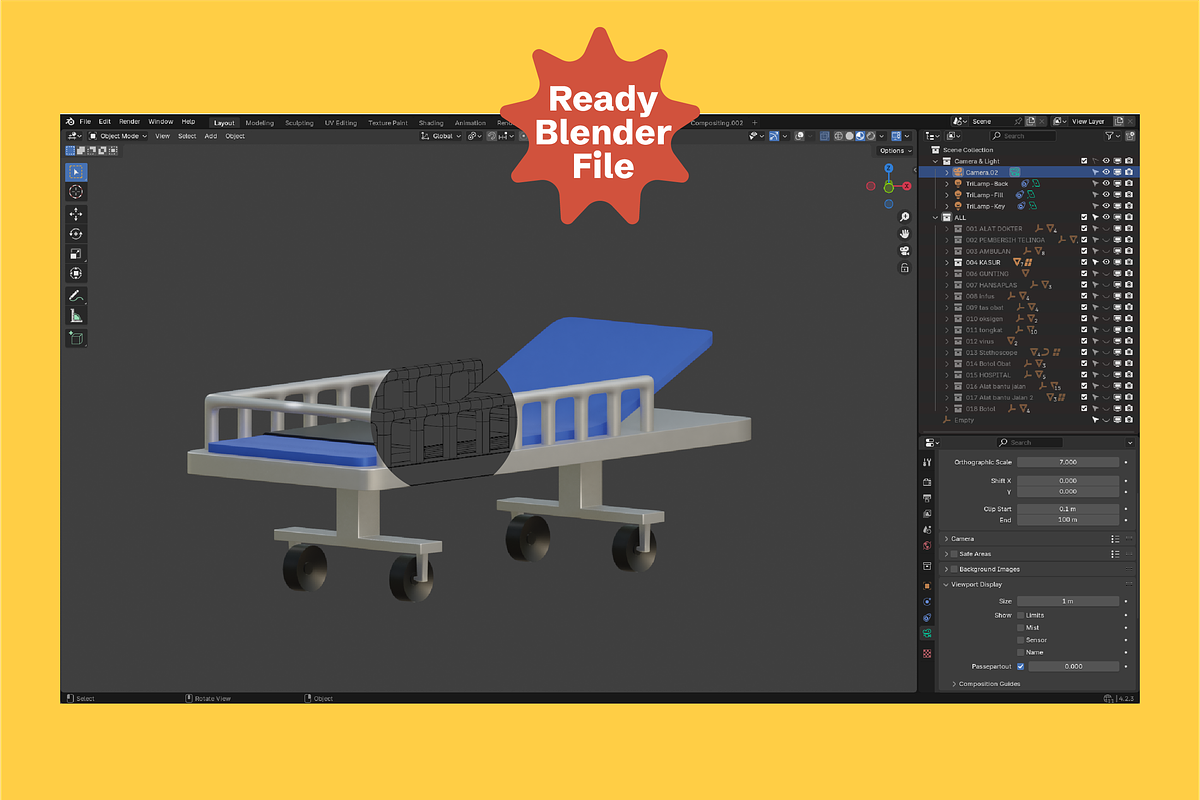
Task: Click the lock camera to view icon
Action: 904,268
